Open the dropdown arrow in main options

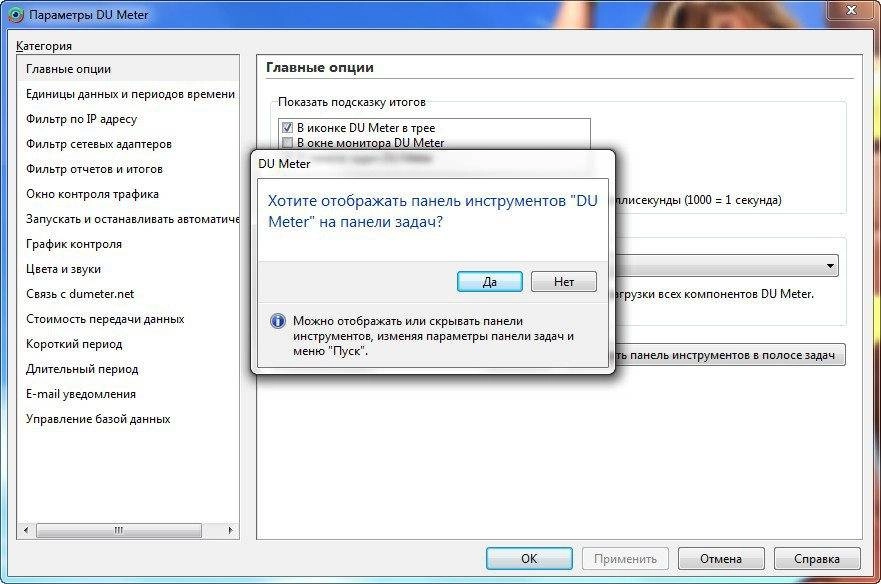tap(830, 265)
